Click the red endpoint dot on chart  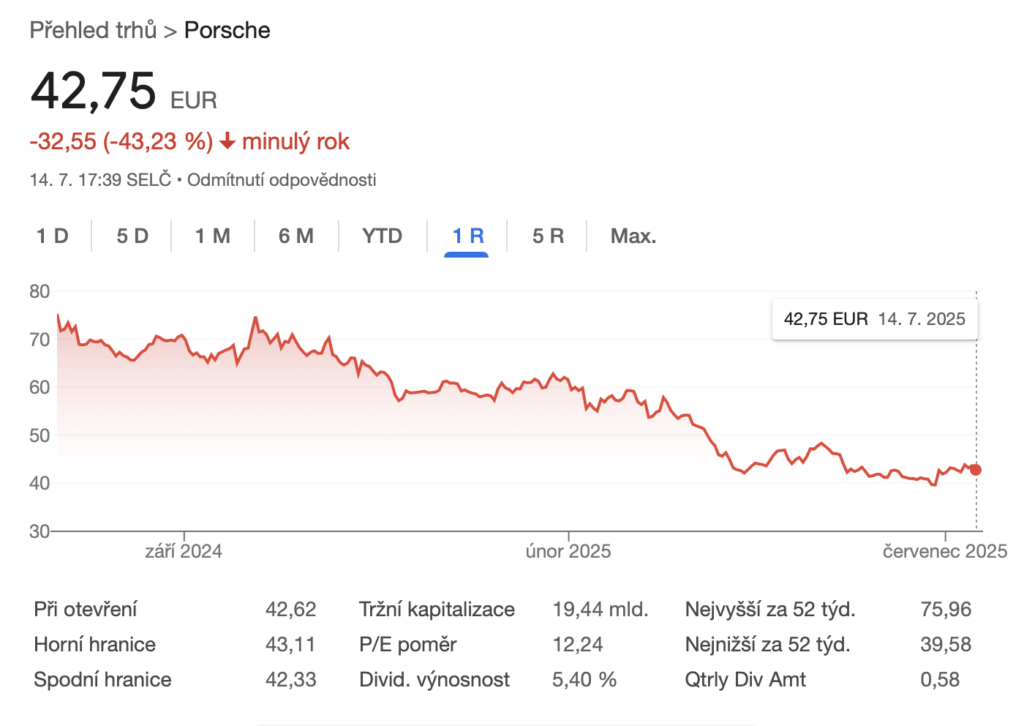pyautogui.click(x=976, y=469)
